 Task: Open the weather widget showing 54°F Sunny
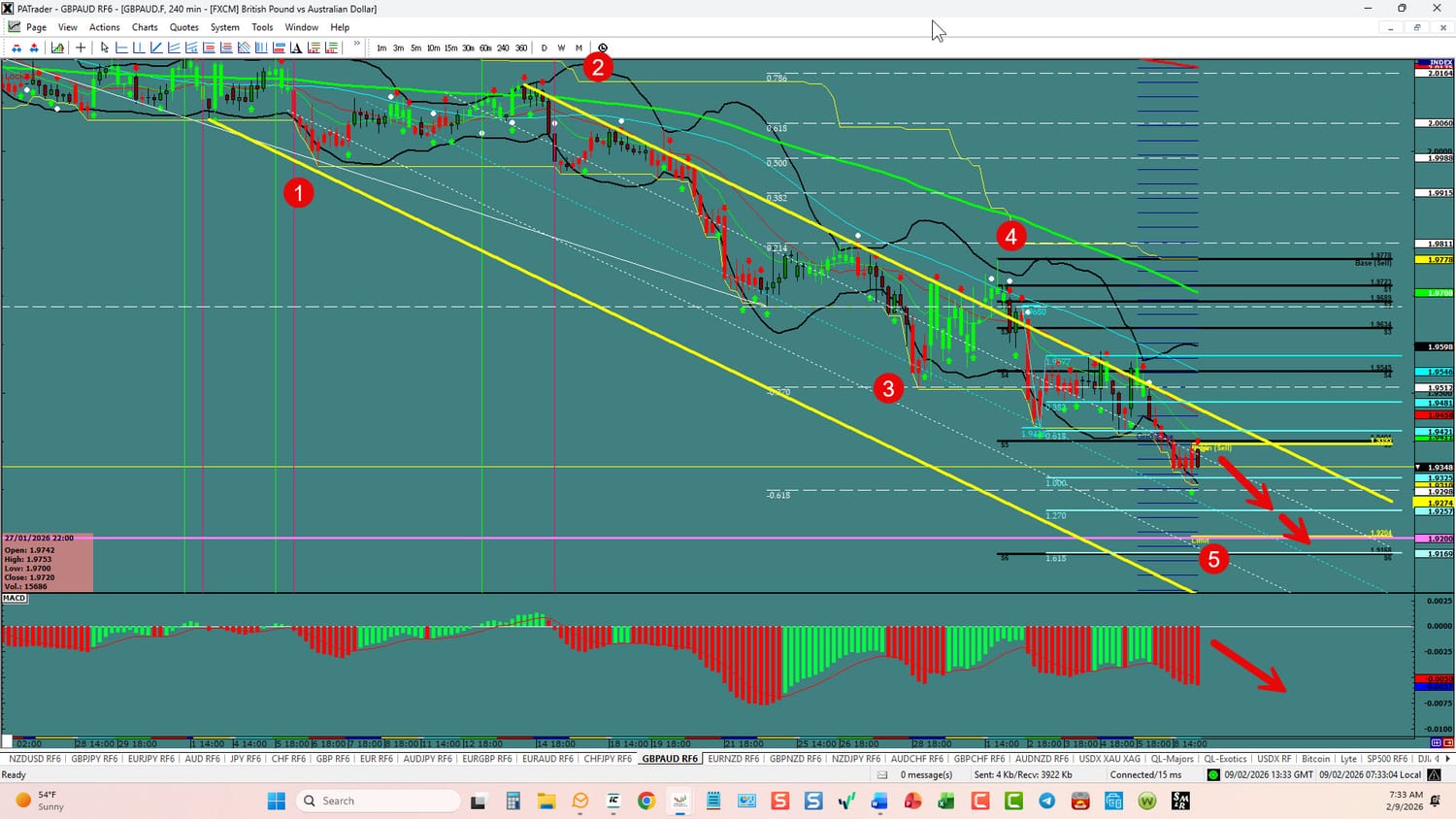tap(39, 801)
